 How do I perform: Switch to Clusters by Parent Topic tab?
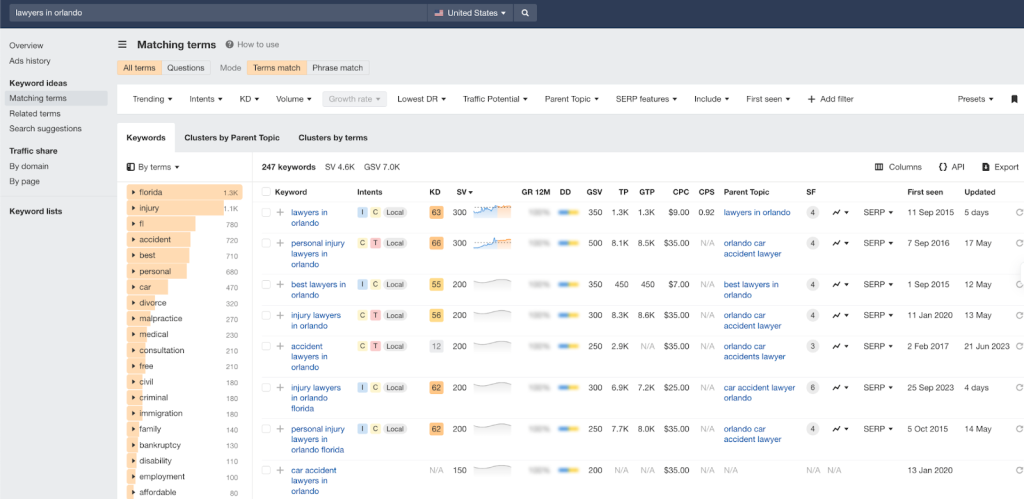pos(232,137)
